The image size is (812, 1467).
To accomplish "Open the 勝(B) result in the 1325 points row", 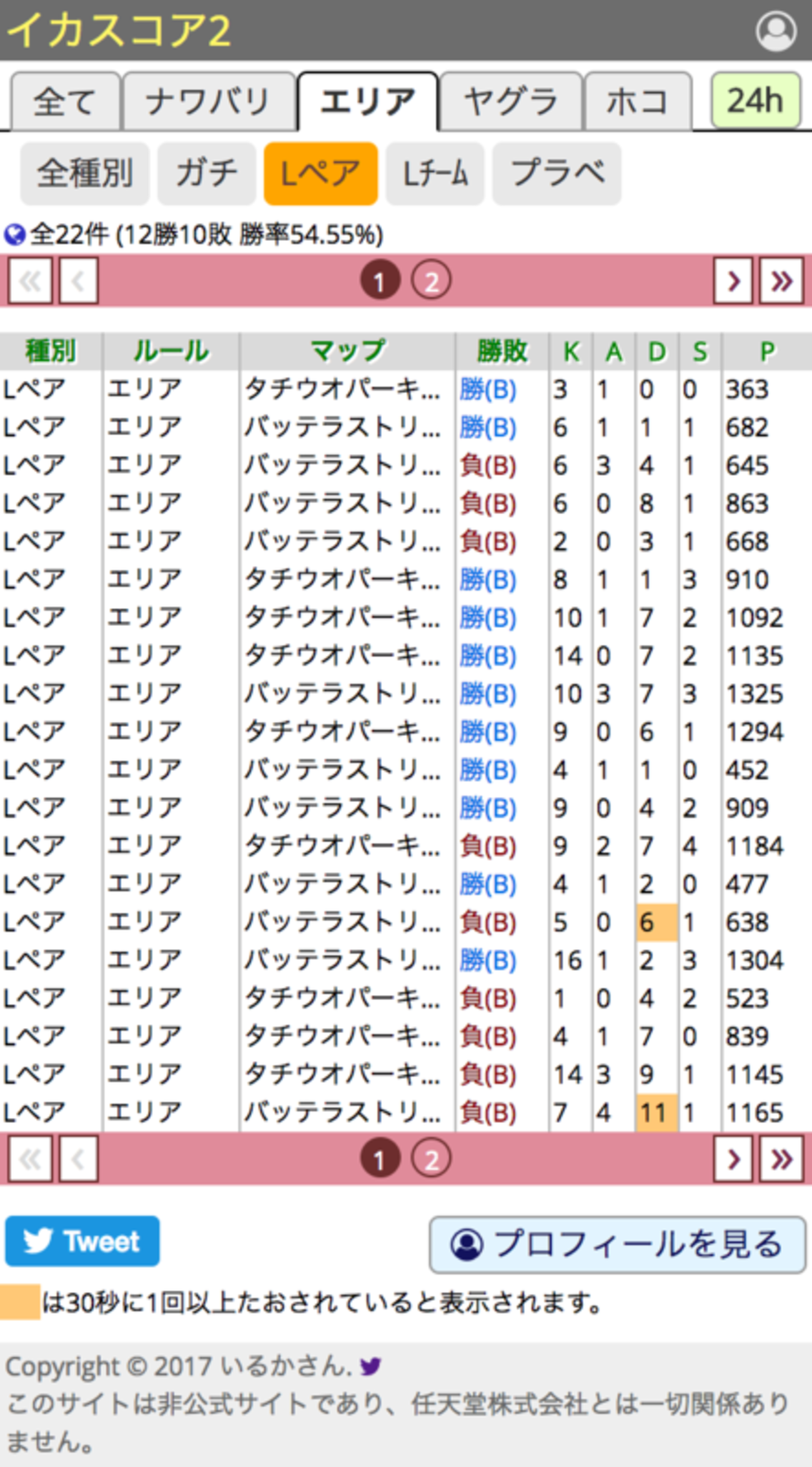I will click(488, 694).
